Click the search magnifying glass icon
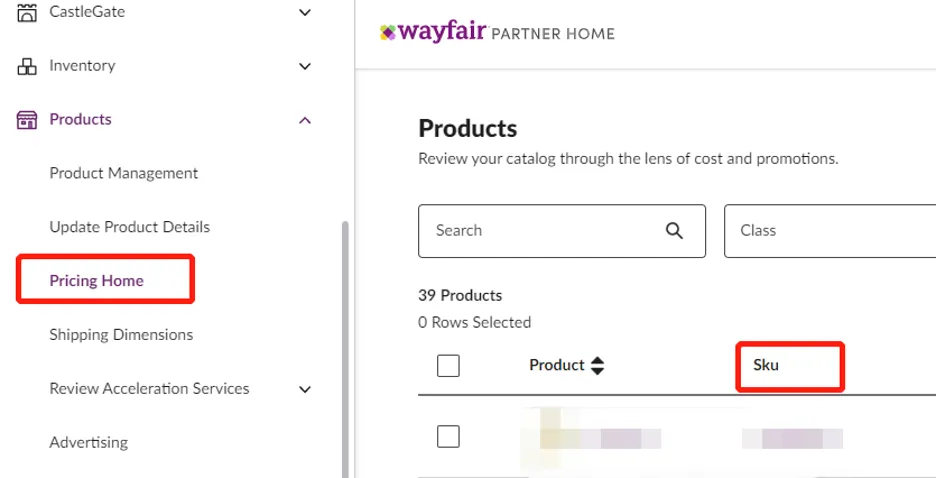 tap(674, 231)
